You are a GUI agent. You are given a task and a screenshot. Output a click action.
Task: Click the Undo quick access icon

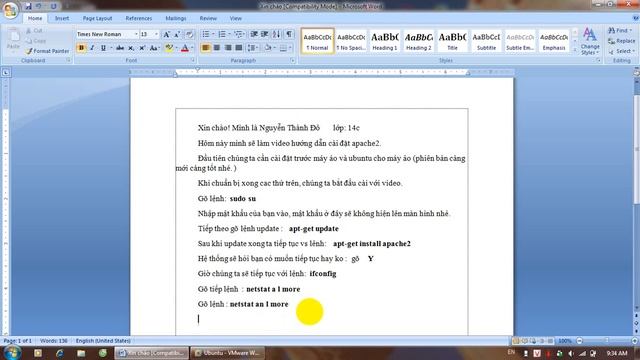pyautogui.click(x=39, y=6)
